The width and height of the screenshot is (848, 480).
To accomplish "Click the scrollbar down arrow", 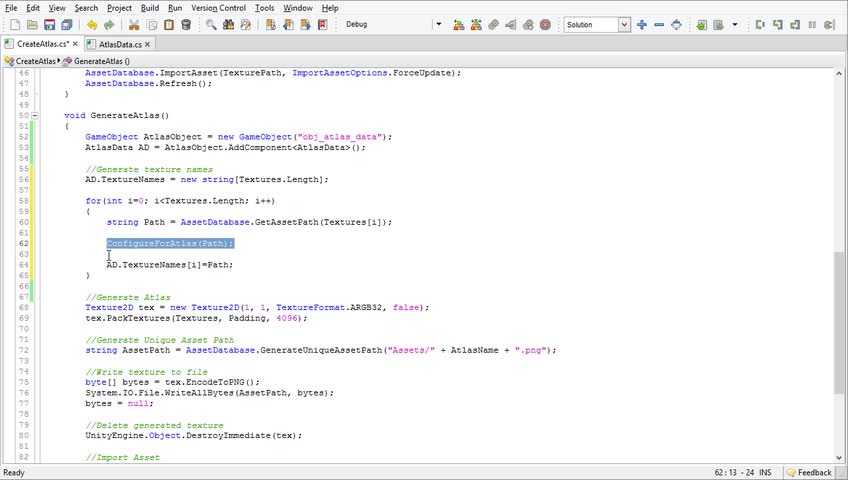I will pyautogui.click(x=839, y=457).
